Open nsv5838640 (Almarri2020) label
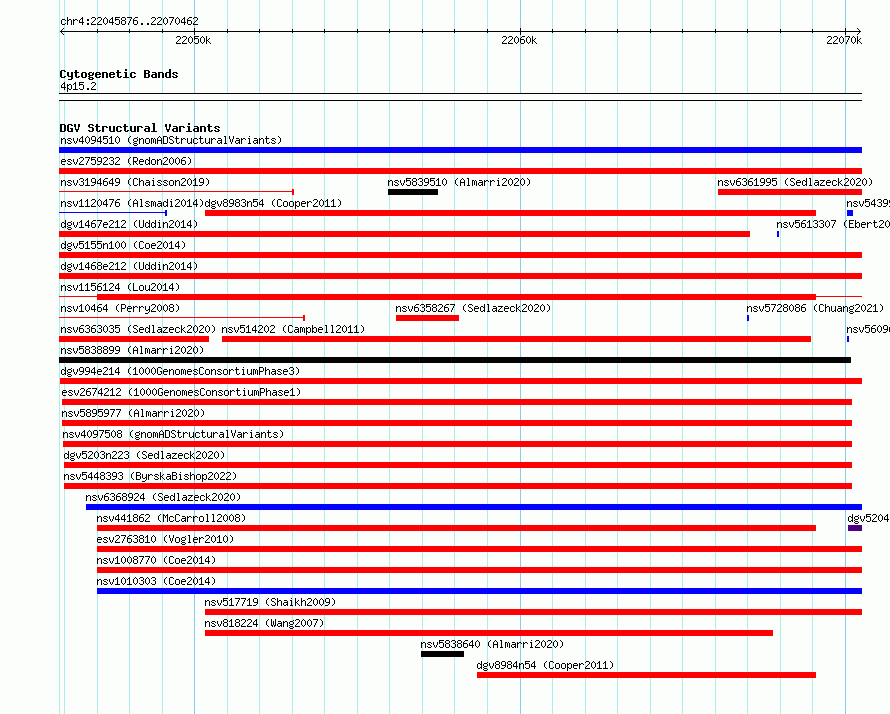This screenshot has height=714, width=890. [492, 644]
